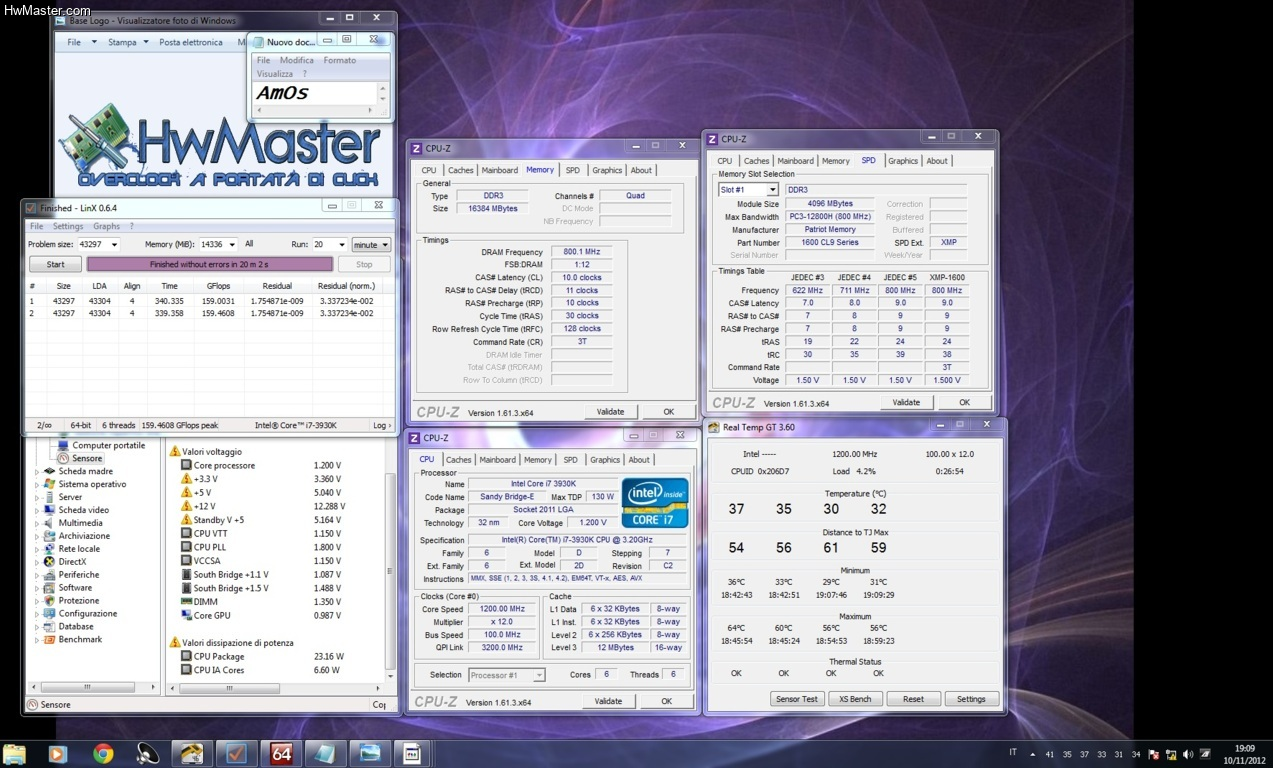The height and width of the screenshot is (768, 1273).
Task: Click the Scheda madre motherboard icon
Action: tap(50, 471)
